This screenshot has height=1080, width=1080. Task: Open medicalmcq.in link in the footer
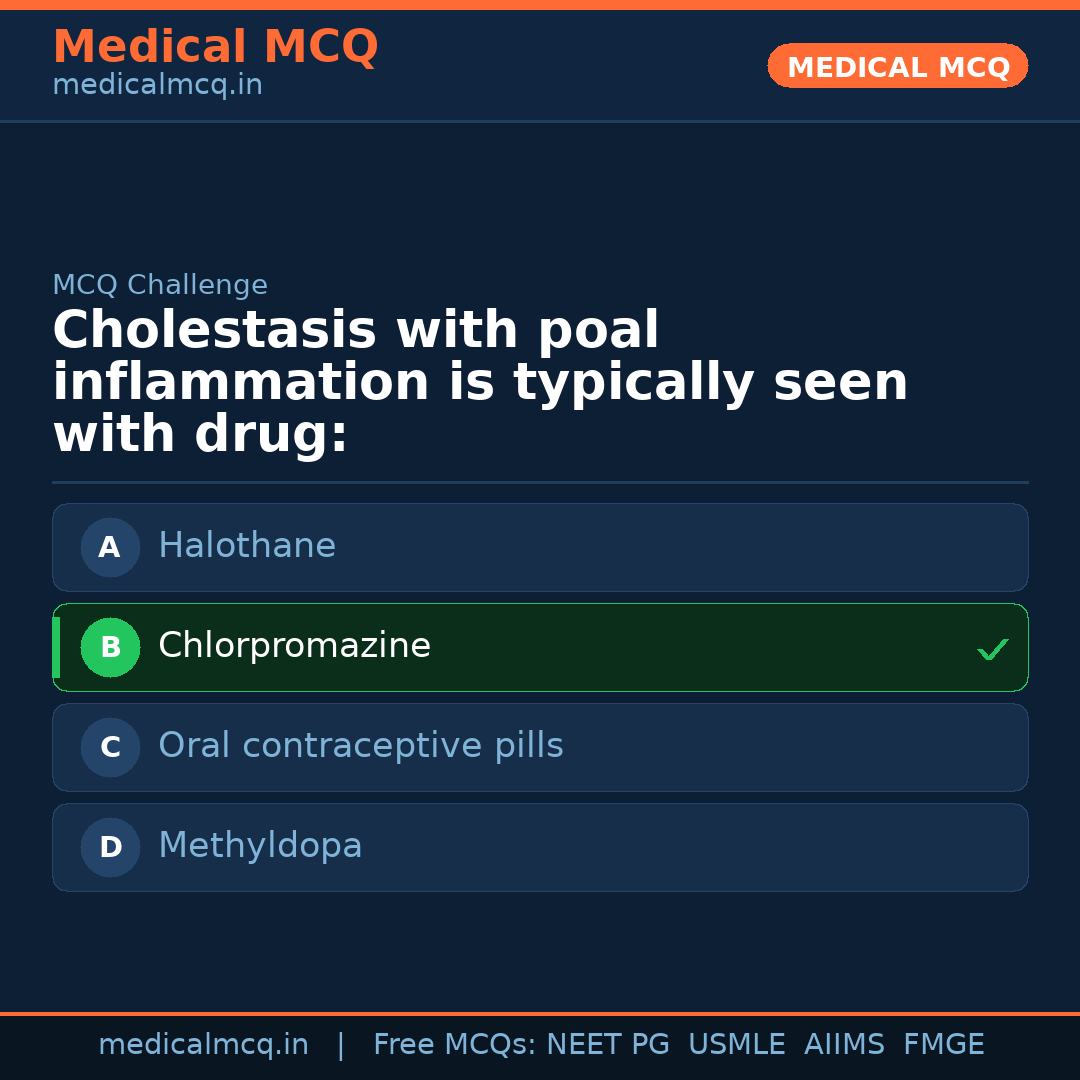(x=203, y=1045)
